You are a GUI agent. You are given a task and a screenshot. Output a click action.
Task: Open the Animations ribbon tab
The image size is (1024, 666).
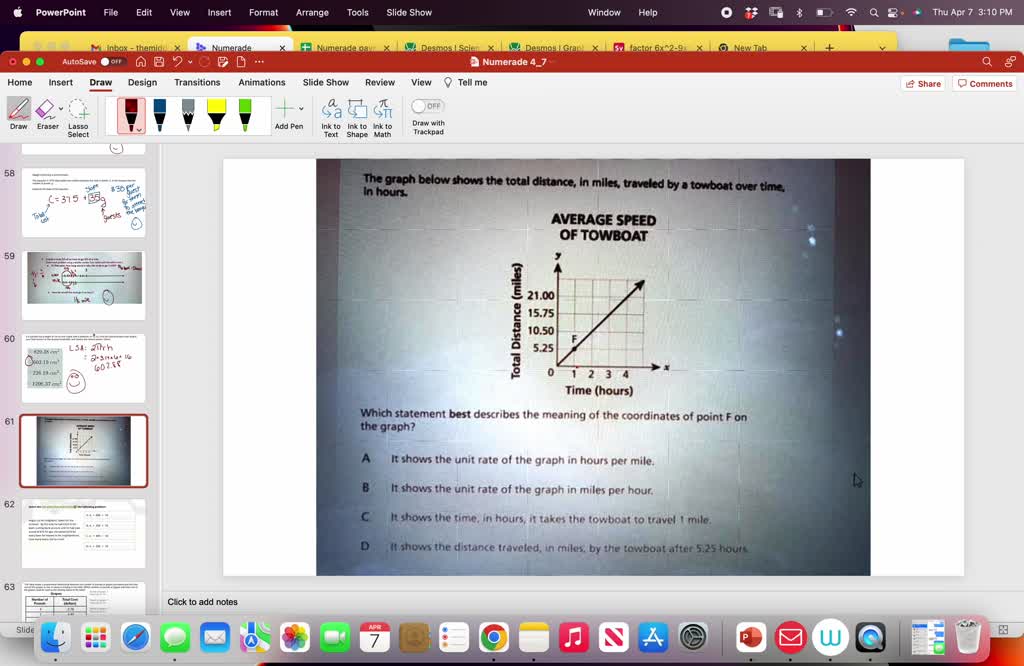coord(262,82)
